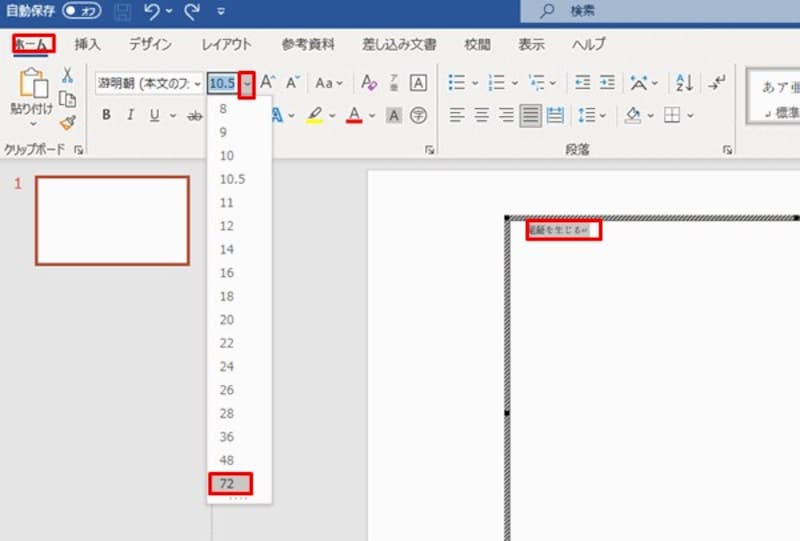The height and width of the screenshot is (541, 800).
Task: Open clipboard pane dialog launcher
Action: tap(79, 150)
